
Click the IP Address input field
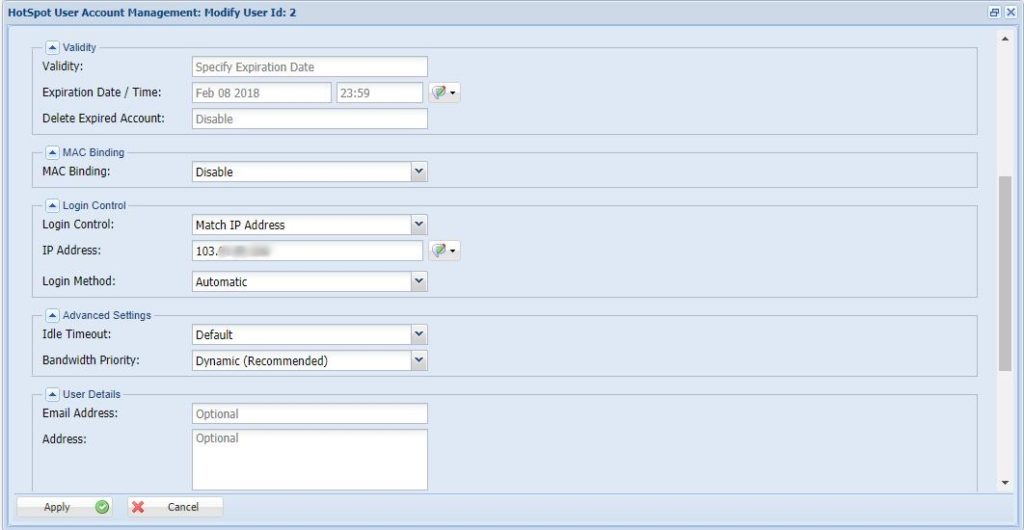[x=308, y=251]
